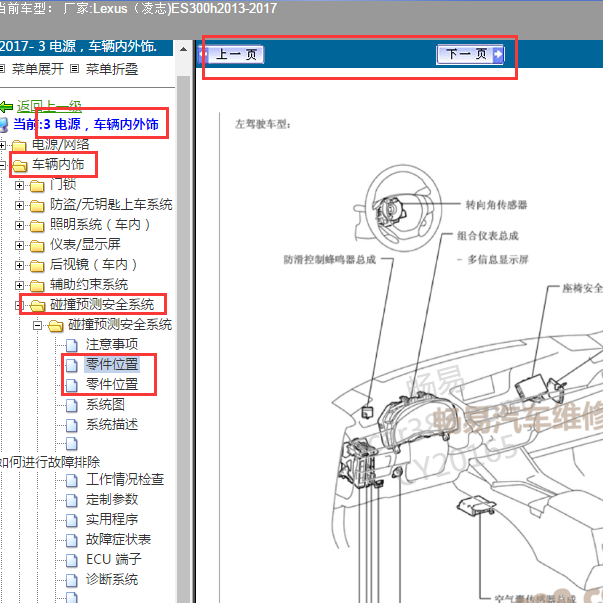Click the document icon for 系统图
Image resolution: width=603 pixels, height=603 pixels.
tap(72, 405)
